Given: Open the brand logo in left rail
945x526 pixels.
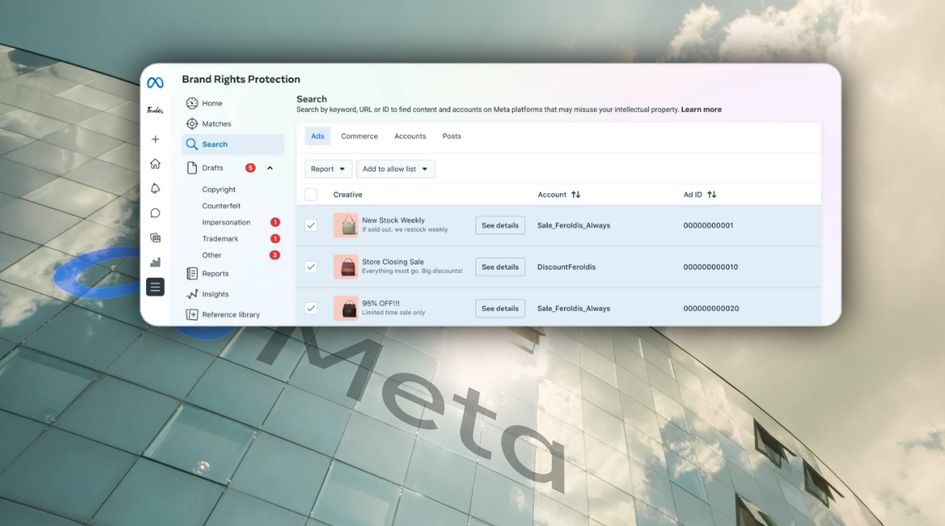Looking at the screenshot, I should [x=155, y=110].
